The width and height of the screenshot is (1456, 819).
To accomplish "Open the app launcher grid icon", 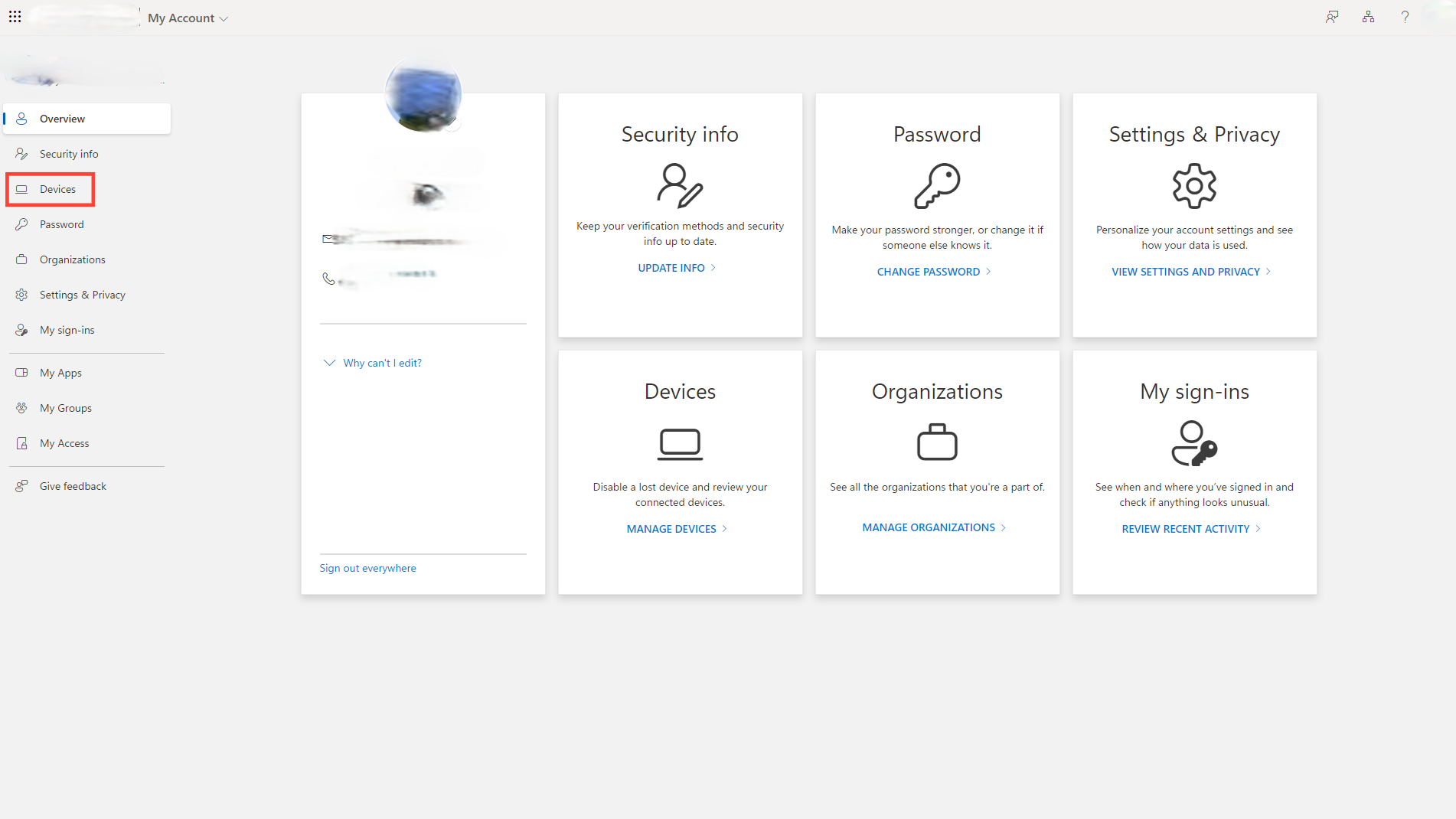I will [15, 17].
